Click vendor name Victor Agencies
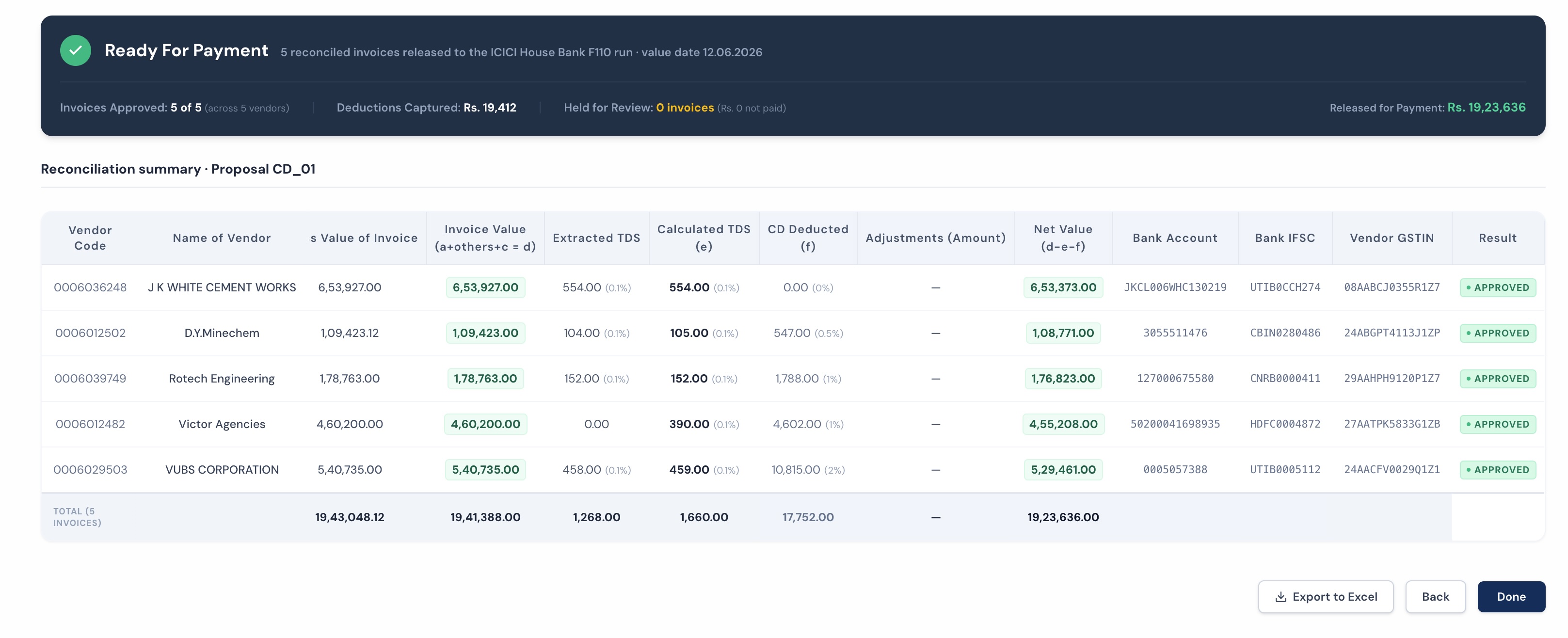The width and height of the screenshot is (1568, 638). click(x=222, y=424)
